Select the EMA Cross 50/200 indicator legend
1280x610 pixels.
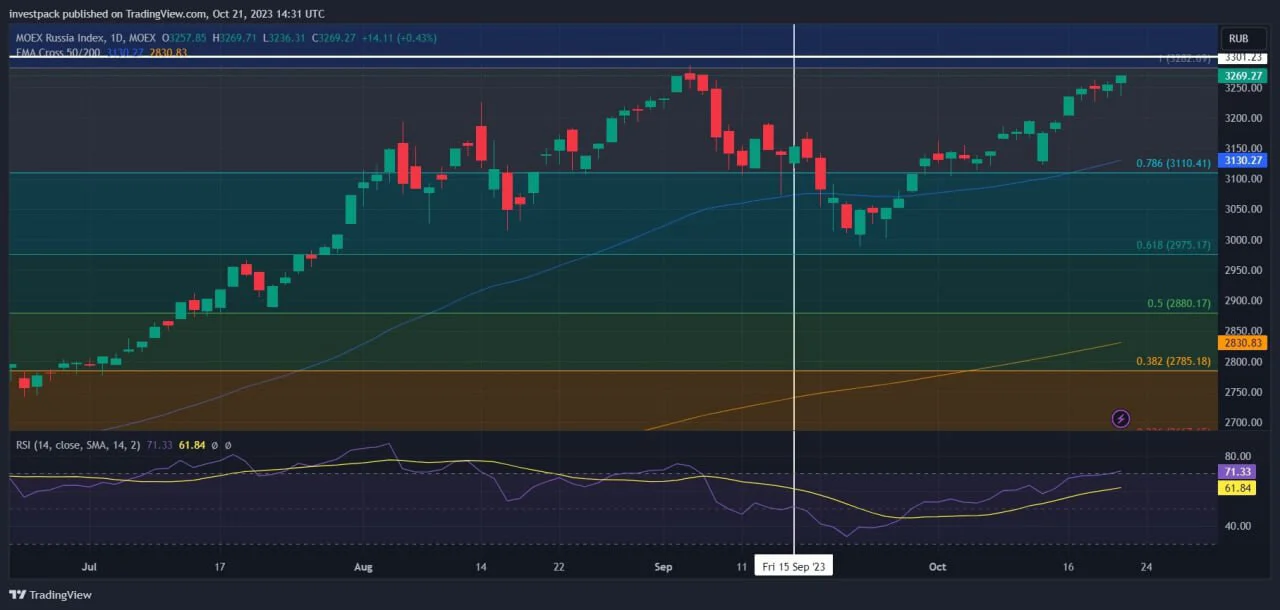pos(57,52)
